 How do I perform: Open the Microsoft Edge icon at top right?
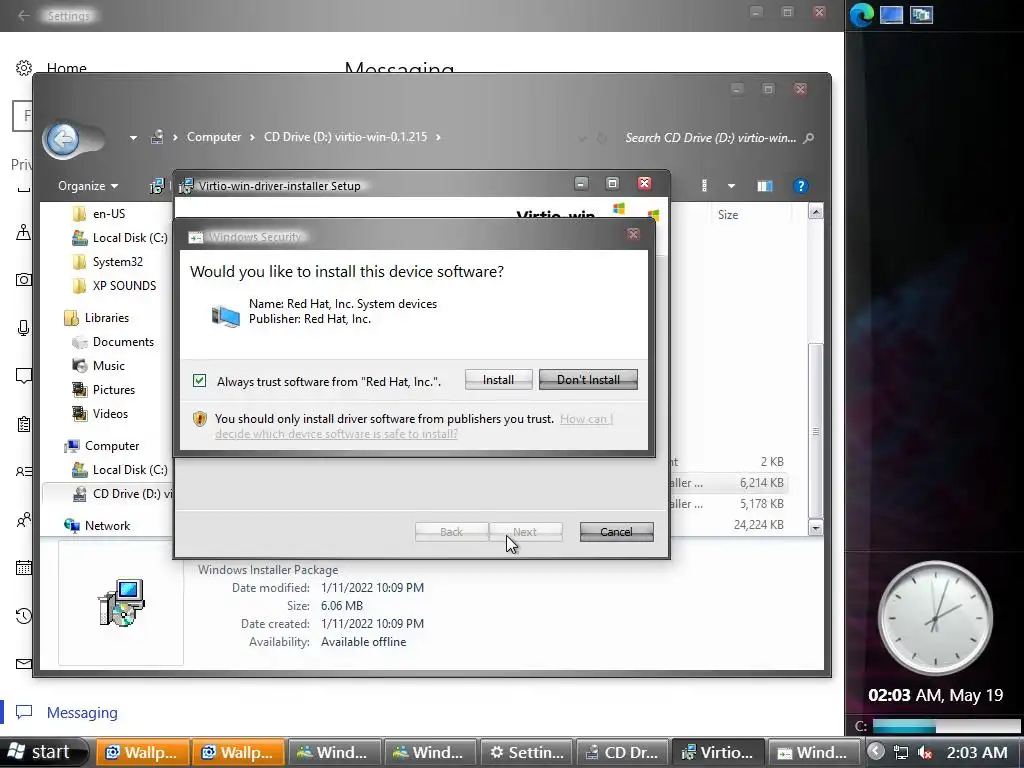click(861, 15)
